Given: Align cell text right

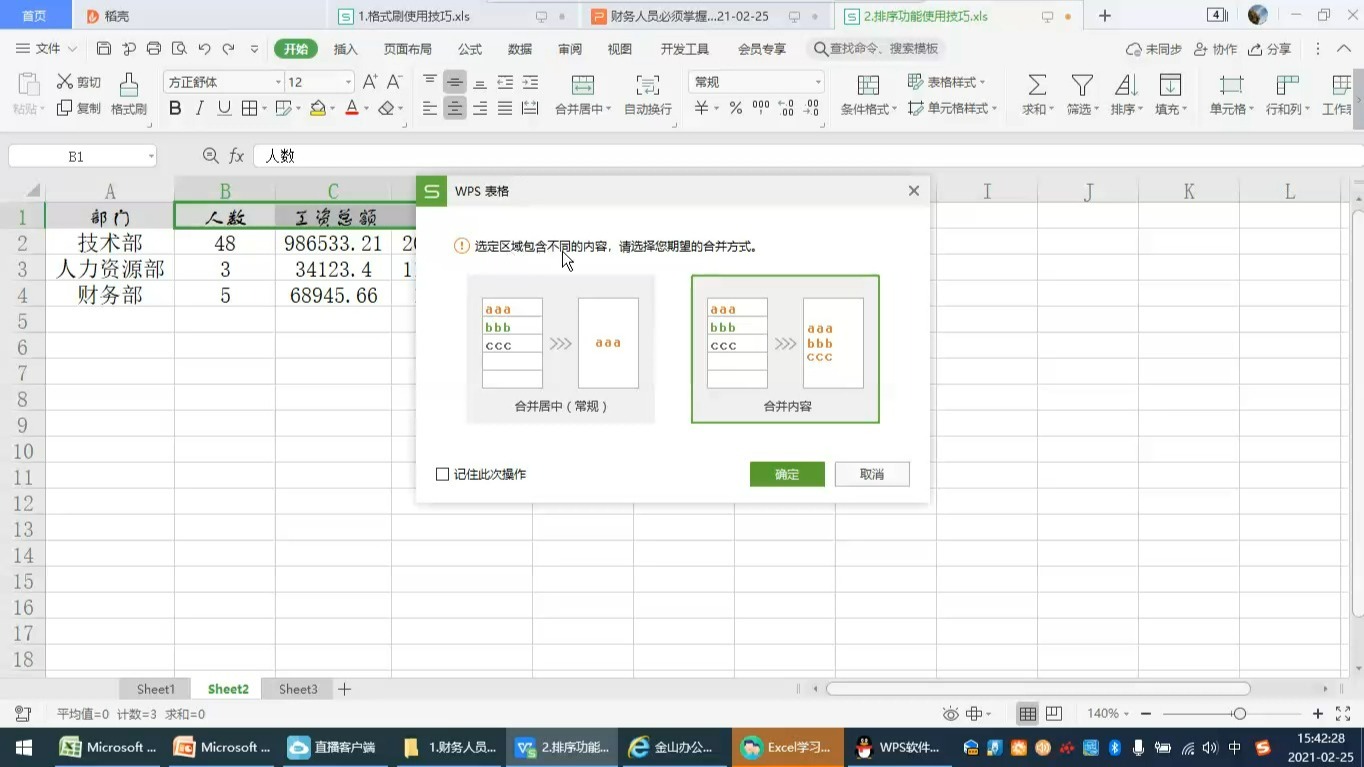Looking at the screenshot, I should 480,108.
